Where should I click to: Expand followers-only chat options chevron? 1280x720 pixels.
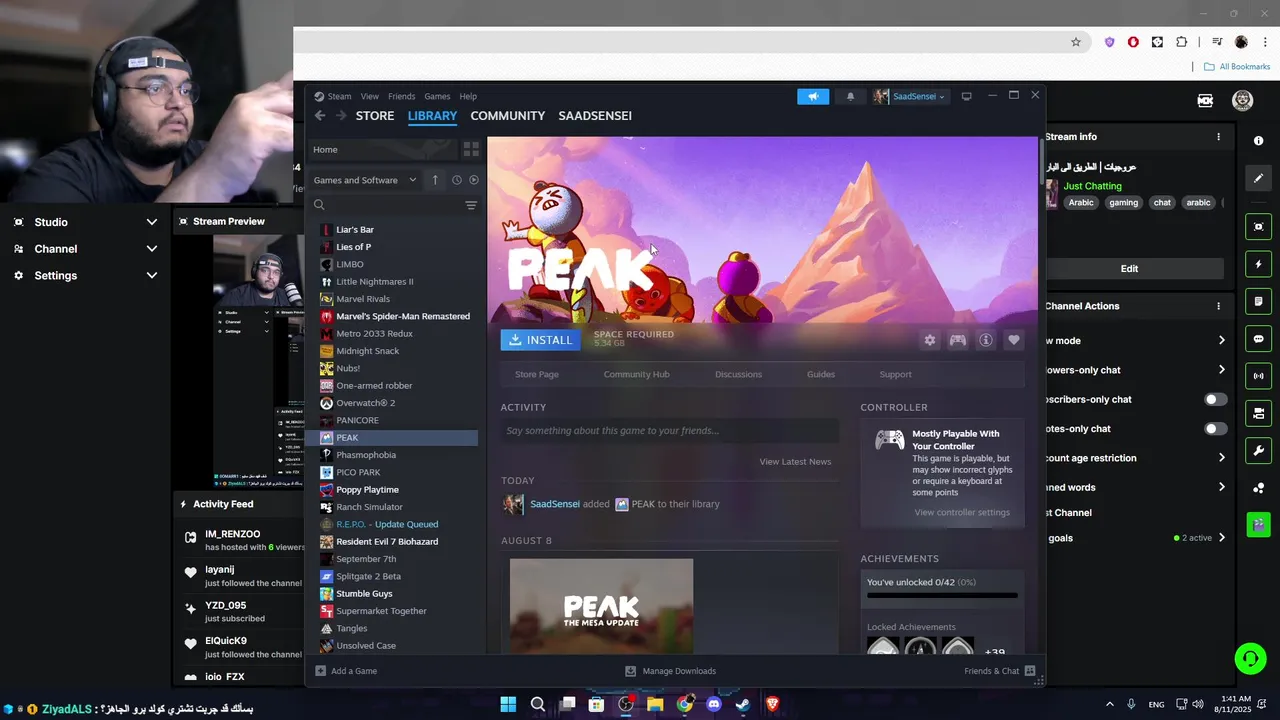[x=1221, y=370]
